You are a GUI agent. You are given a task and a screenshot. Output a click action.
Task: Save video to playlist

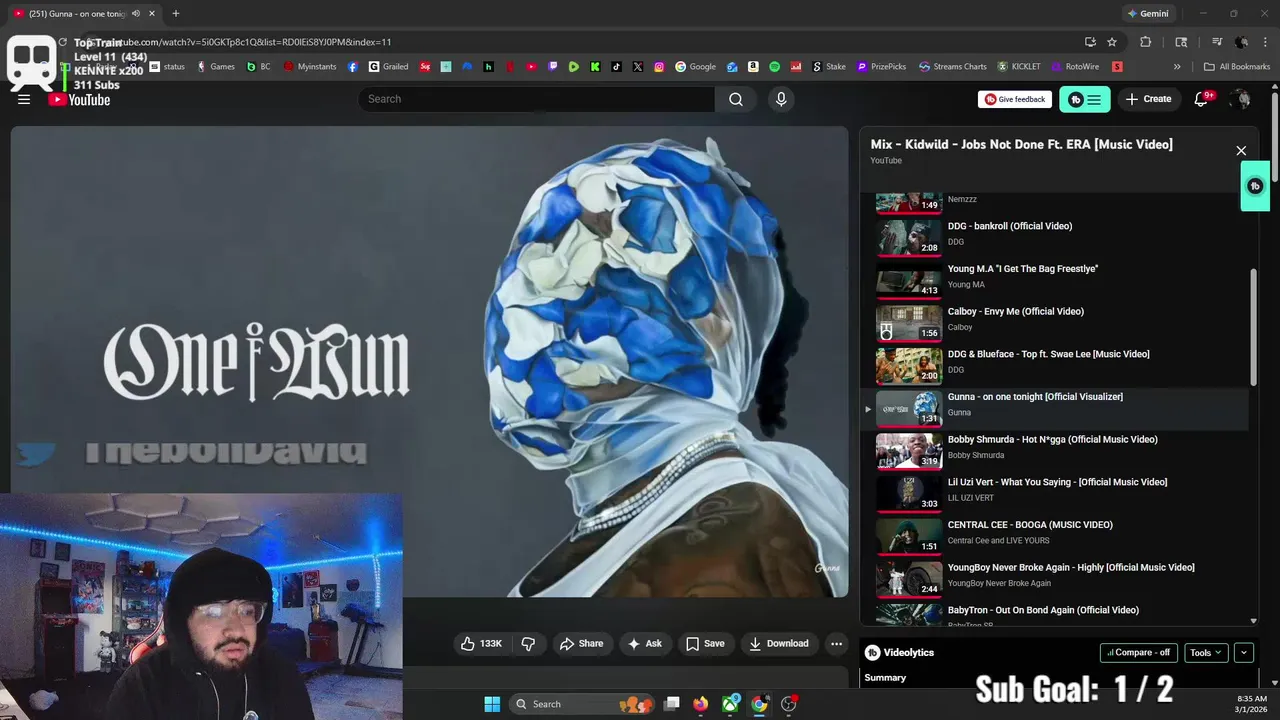[705, 643]
